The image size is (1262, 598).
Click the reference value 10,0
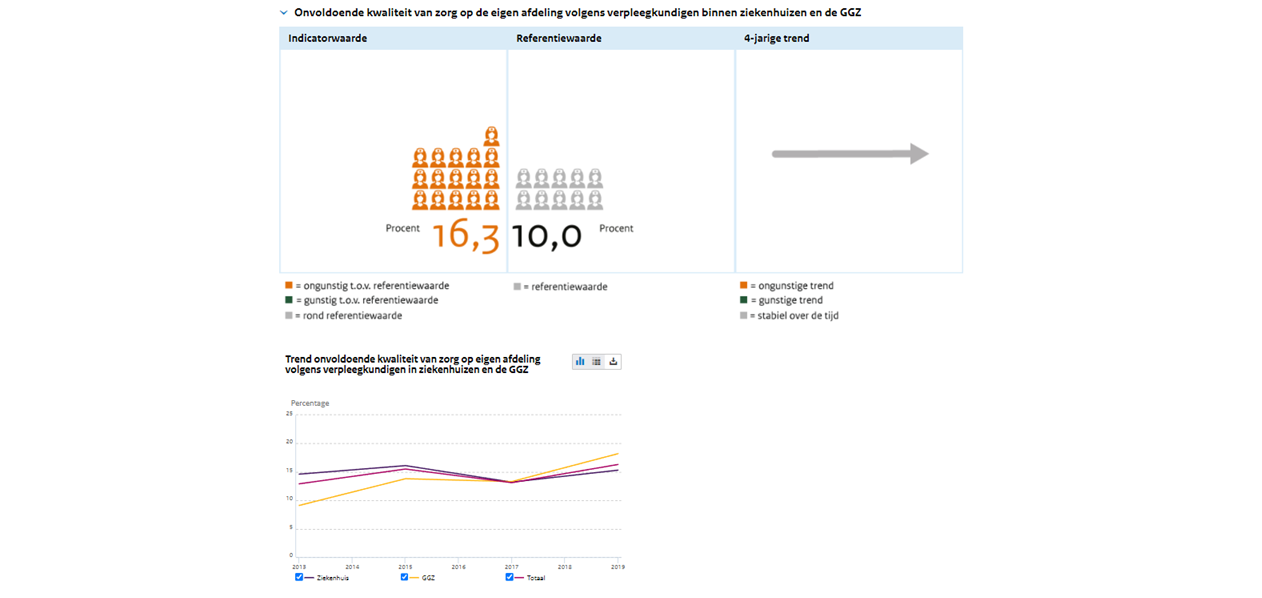click(x=547, y=236)
